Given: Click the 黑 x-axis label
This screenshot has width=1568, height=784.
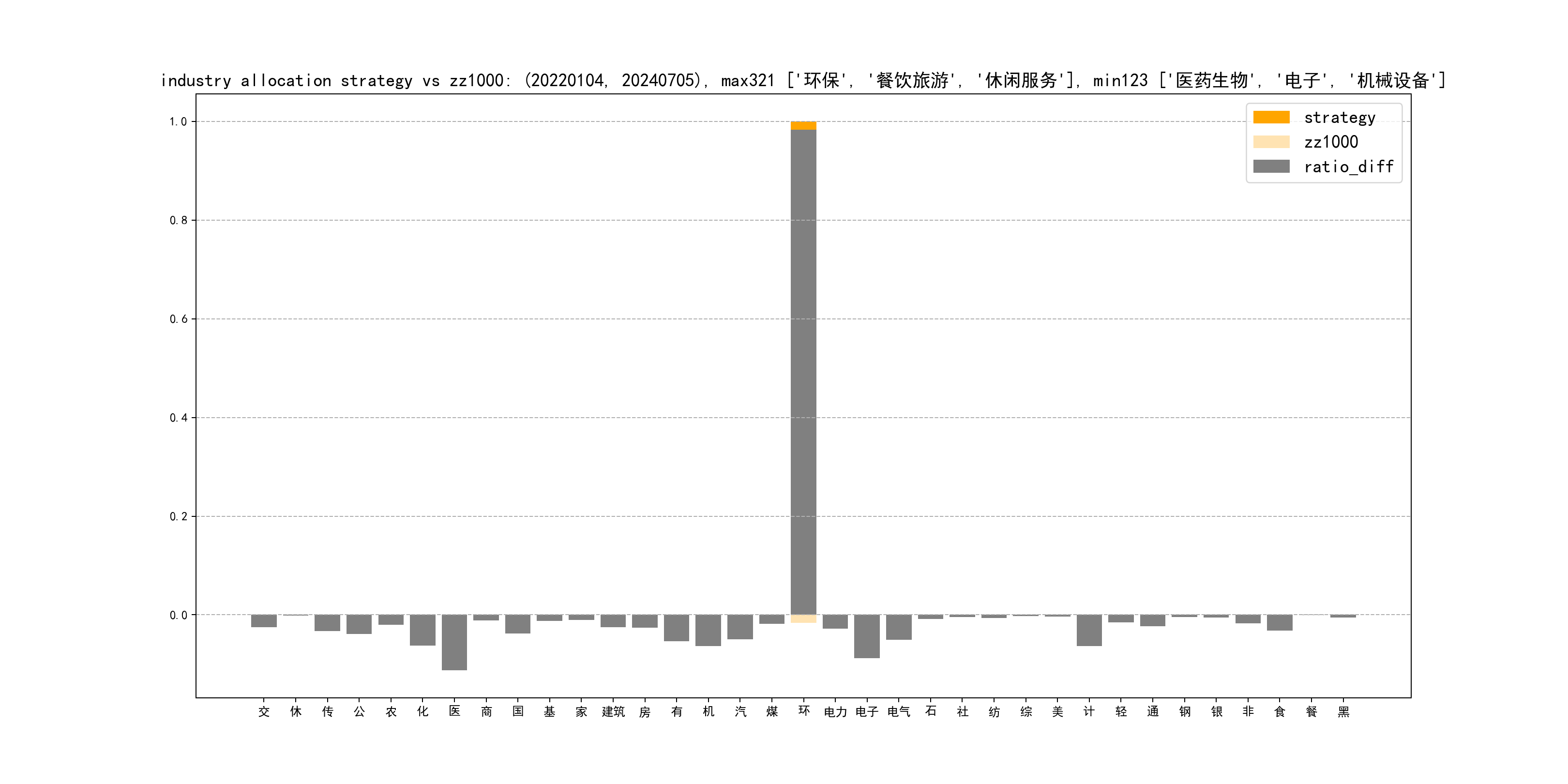Looking at the screenshot, I should click(x=1343, y=711).
